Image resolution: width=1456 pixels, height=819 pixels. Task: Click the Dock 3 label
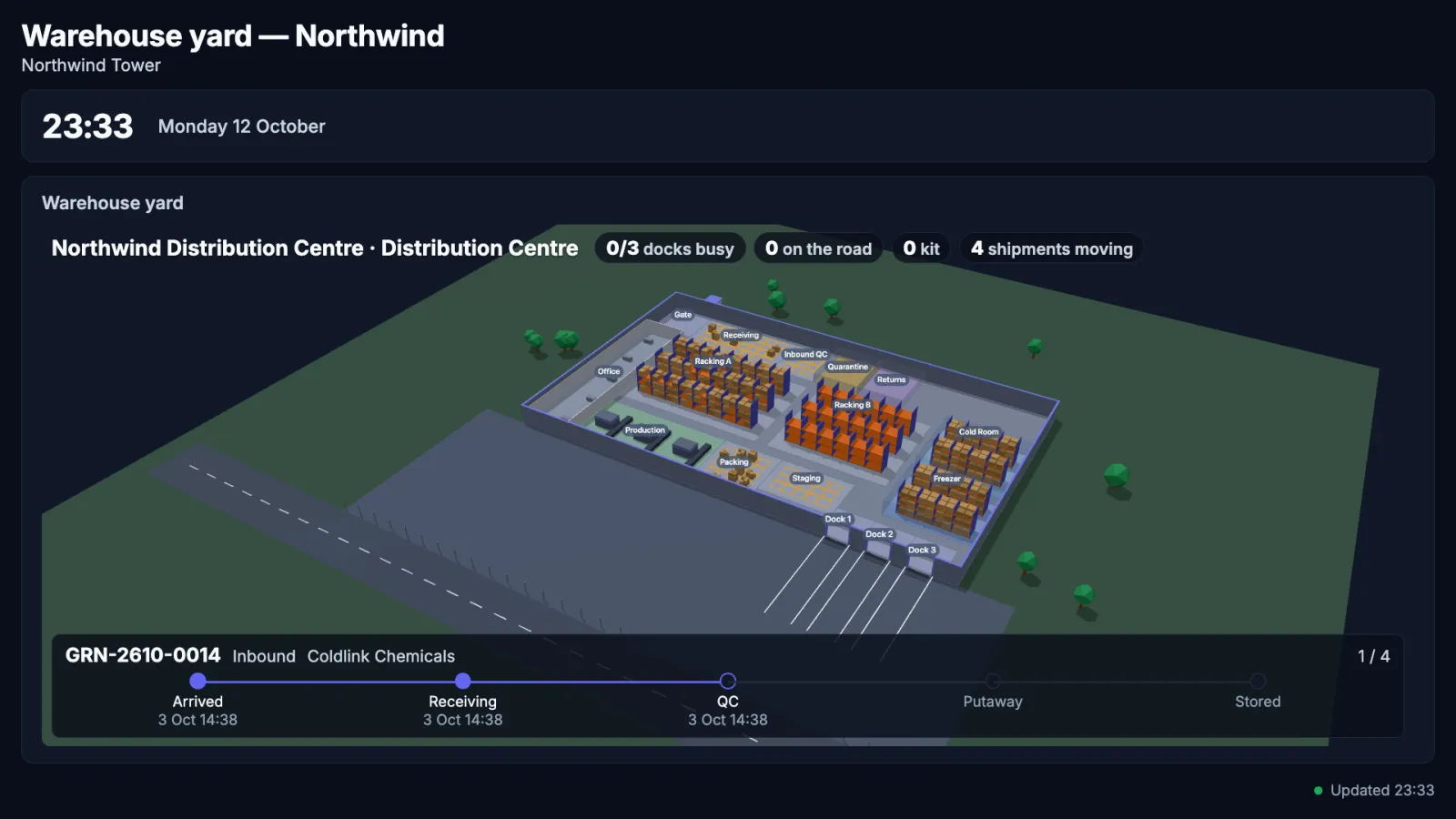coord(922,550)
